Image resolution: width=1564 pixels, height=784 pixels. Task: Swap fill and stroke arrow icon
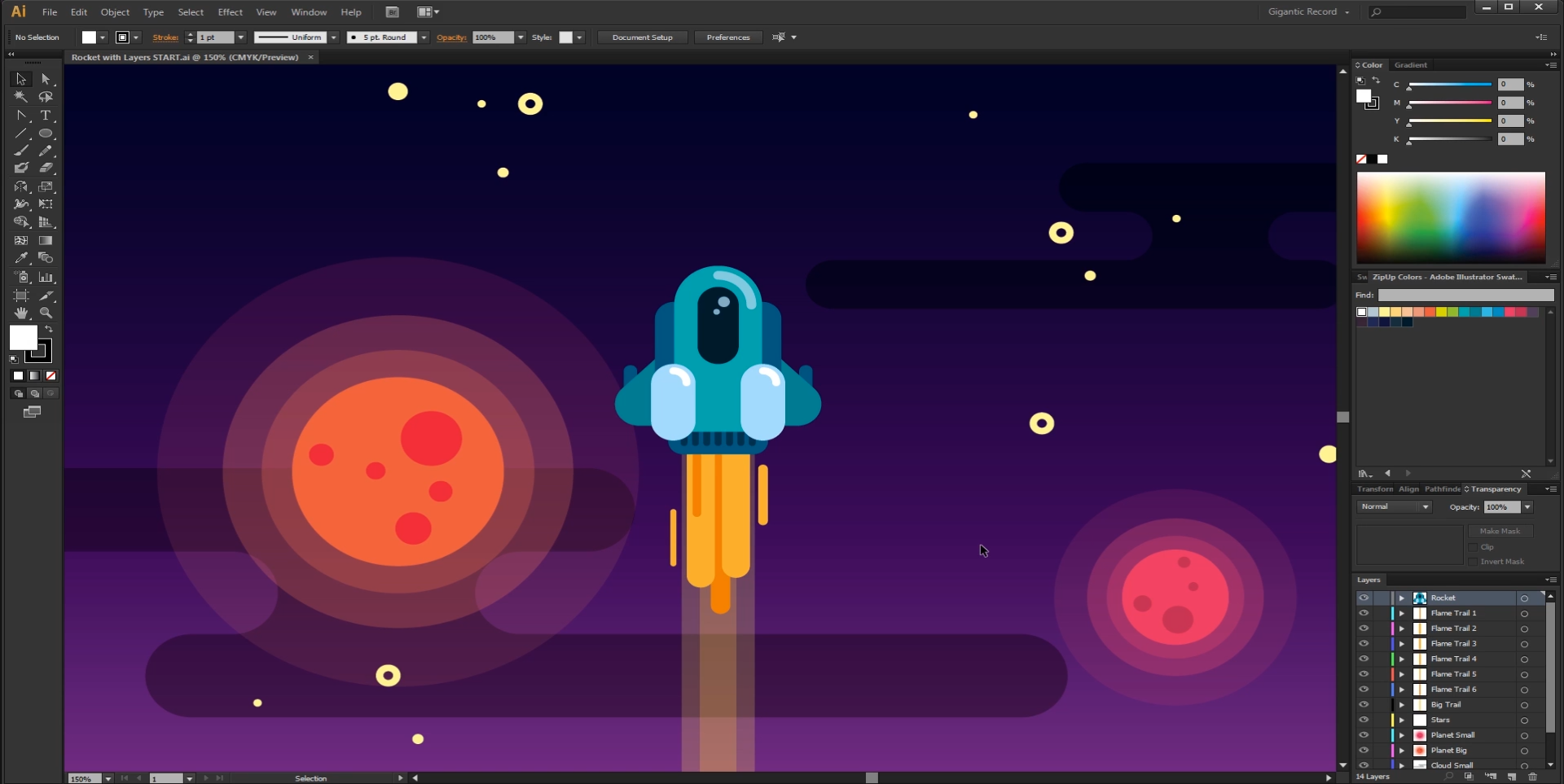pyautogui.click(x=49, y=330)
